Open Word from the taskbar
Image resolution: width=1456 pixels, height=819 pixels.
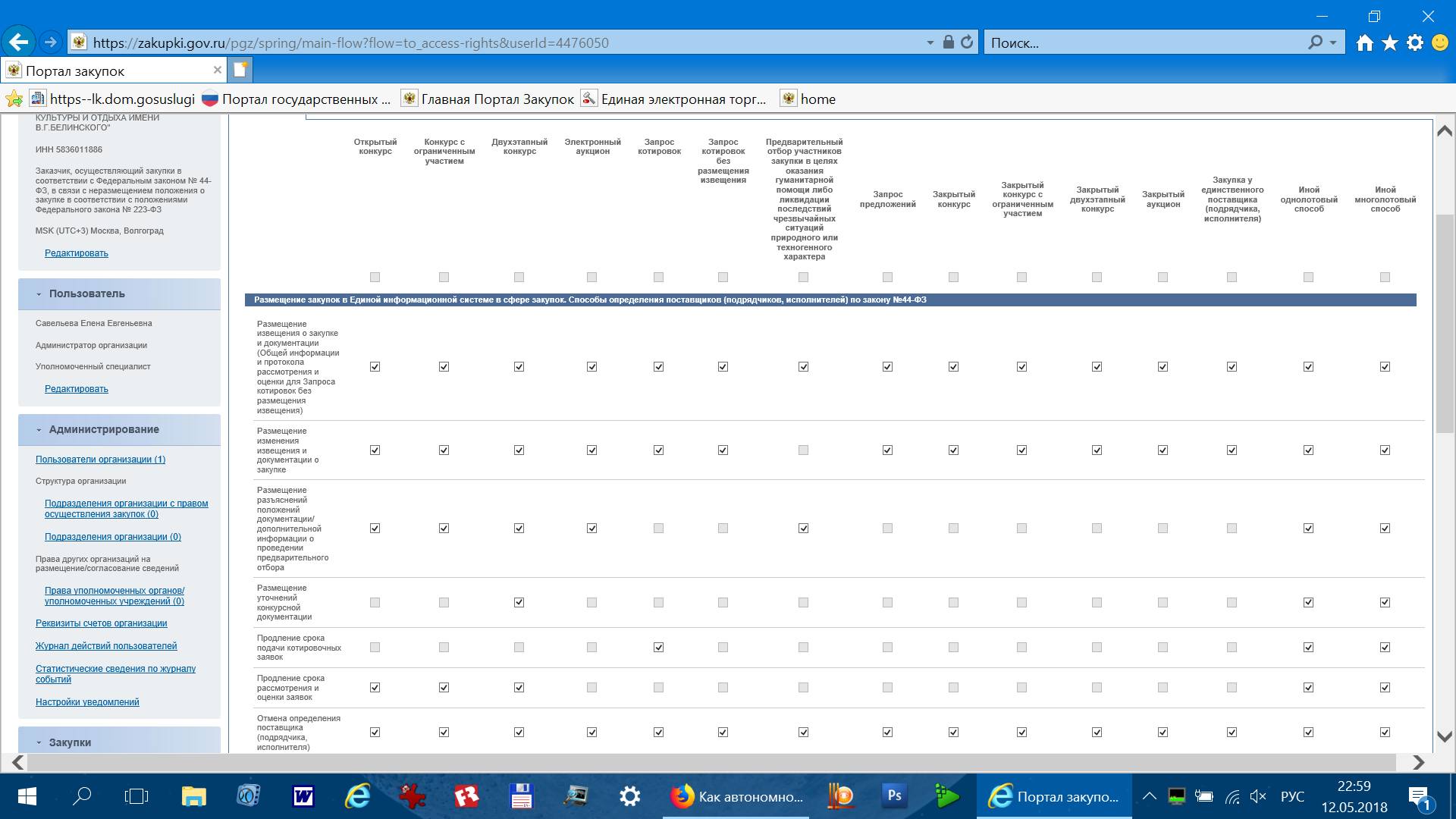point(303,796)
